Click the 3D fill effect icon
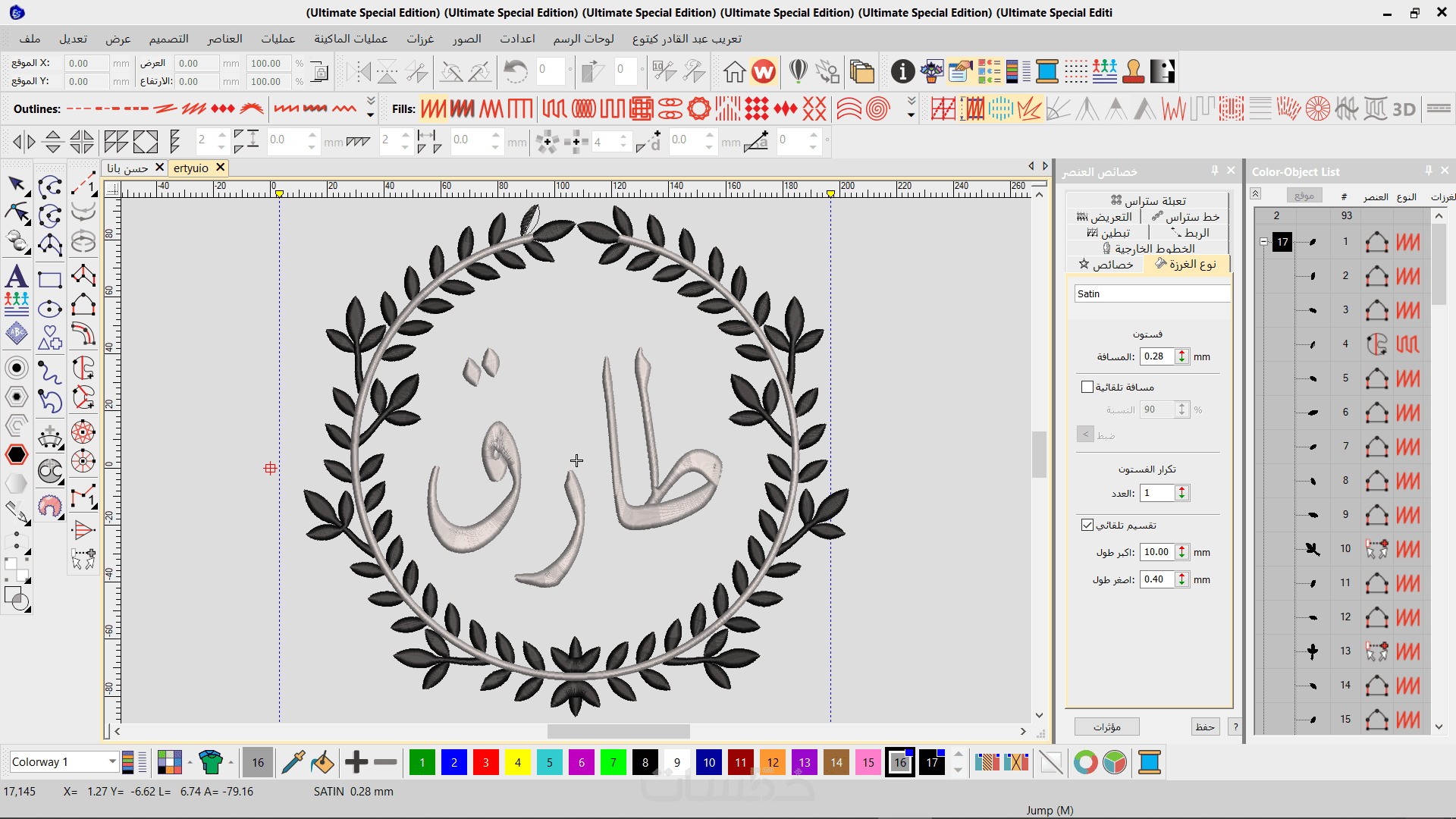This screenshot has height=819, width=1456. click(x=1404, y=109)
